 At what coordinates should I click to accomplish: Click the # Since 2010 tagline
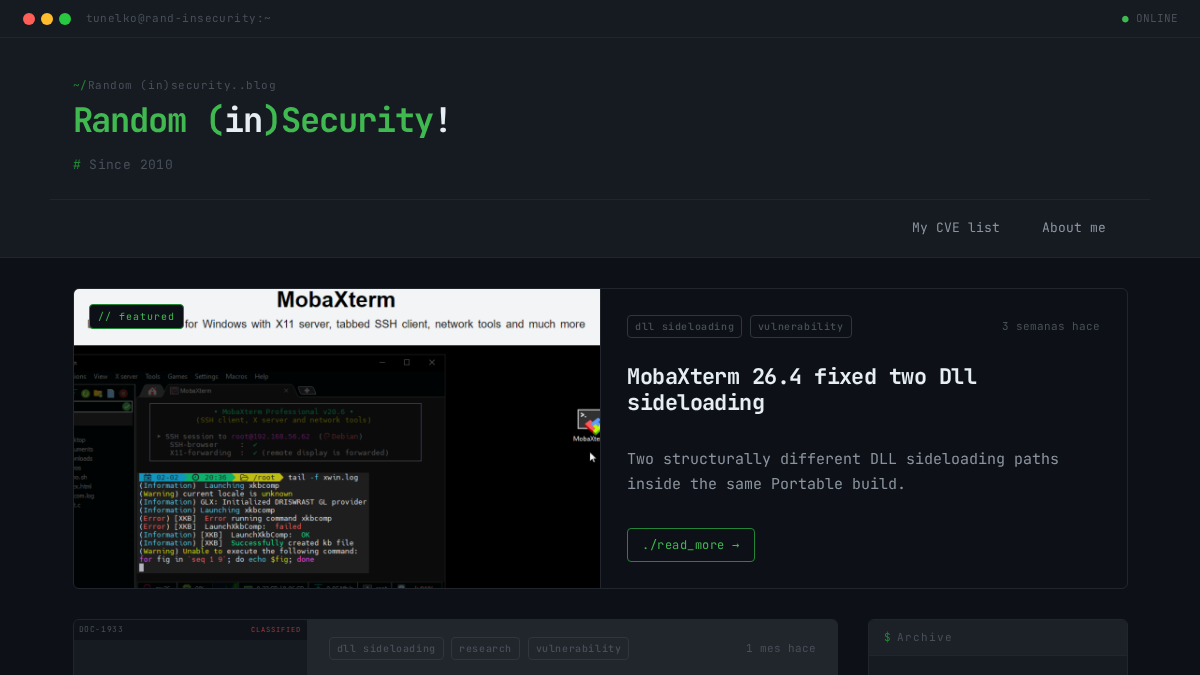(123, 165)
